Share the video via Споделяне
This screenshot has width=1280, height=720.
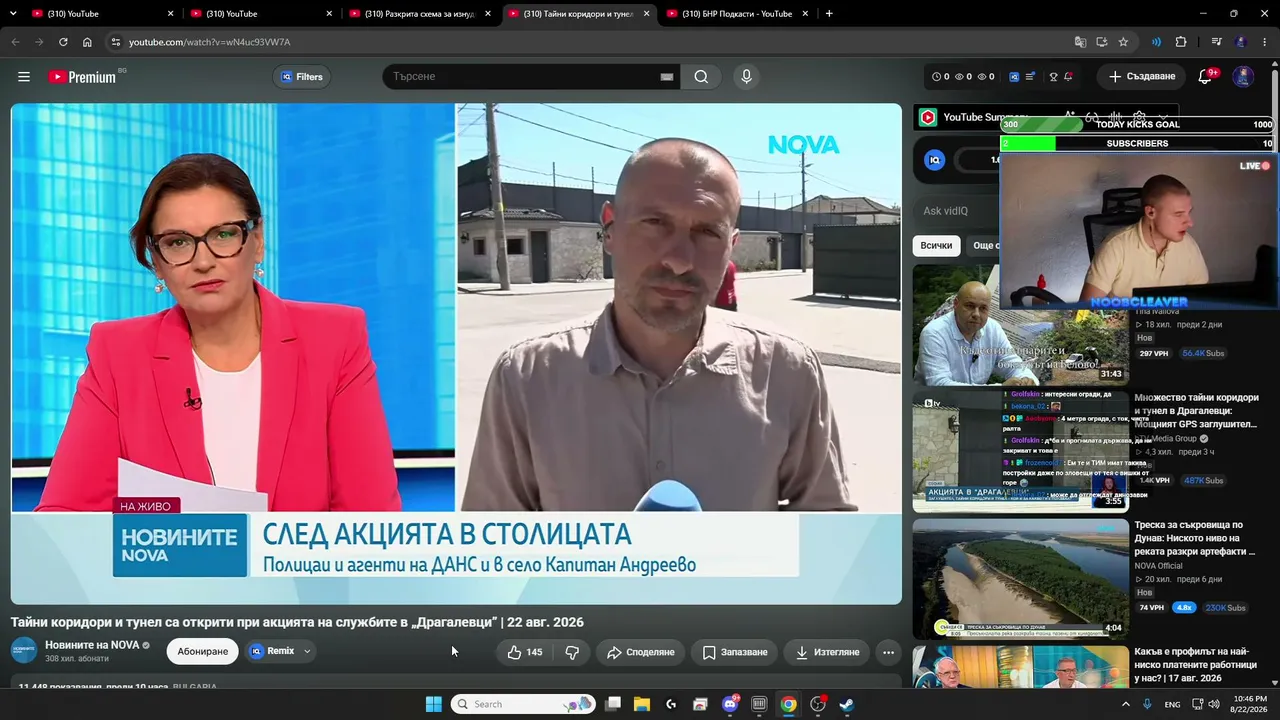point(641,652)
